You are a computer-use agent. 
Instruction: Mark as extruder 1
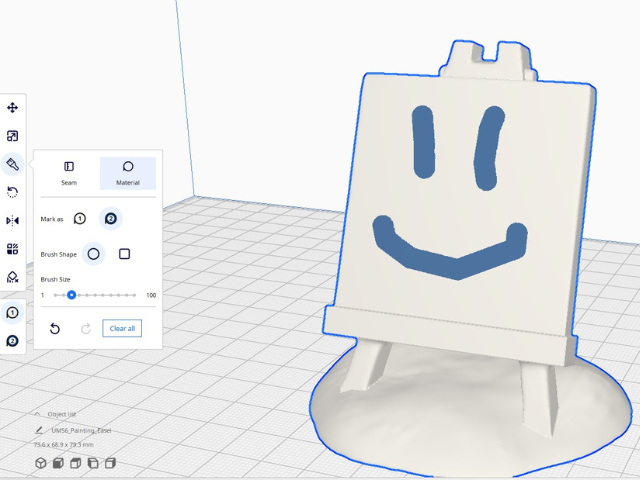tap(80, 219)
